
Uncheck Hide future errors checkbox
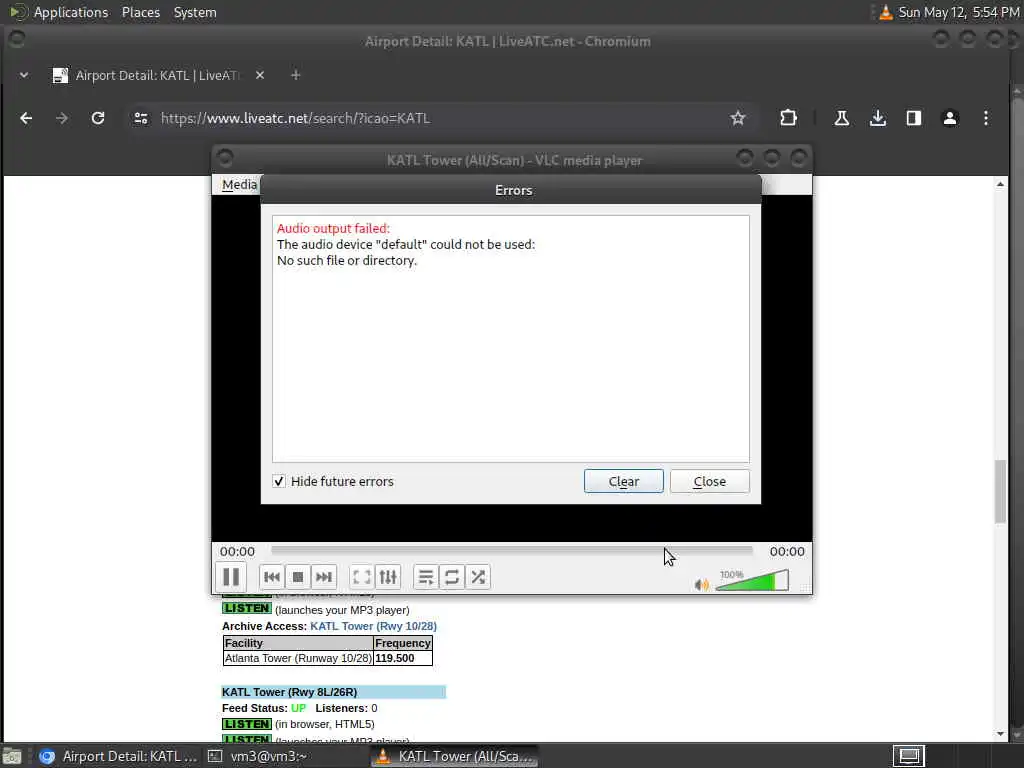[x=279, y=481]
